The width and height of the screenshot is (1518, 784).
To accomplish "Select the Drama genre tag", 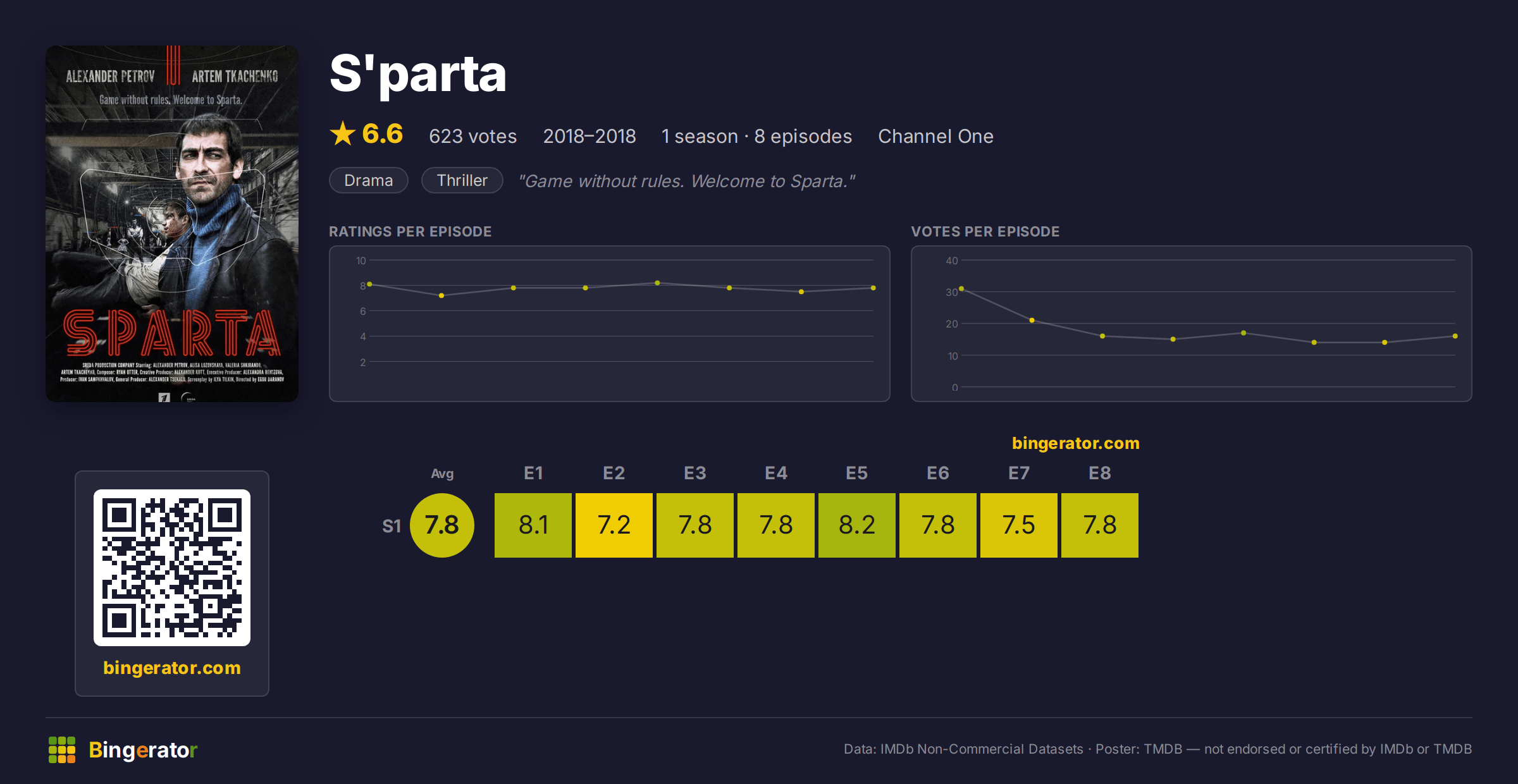I will pos(369,180).
